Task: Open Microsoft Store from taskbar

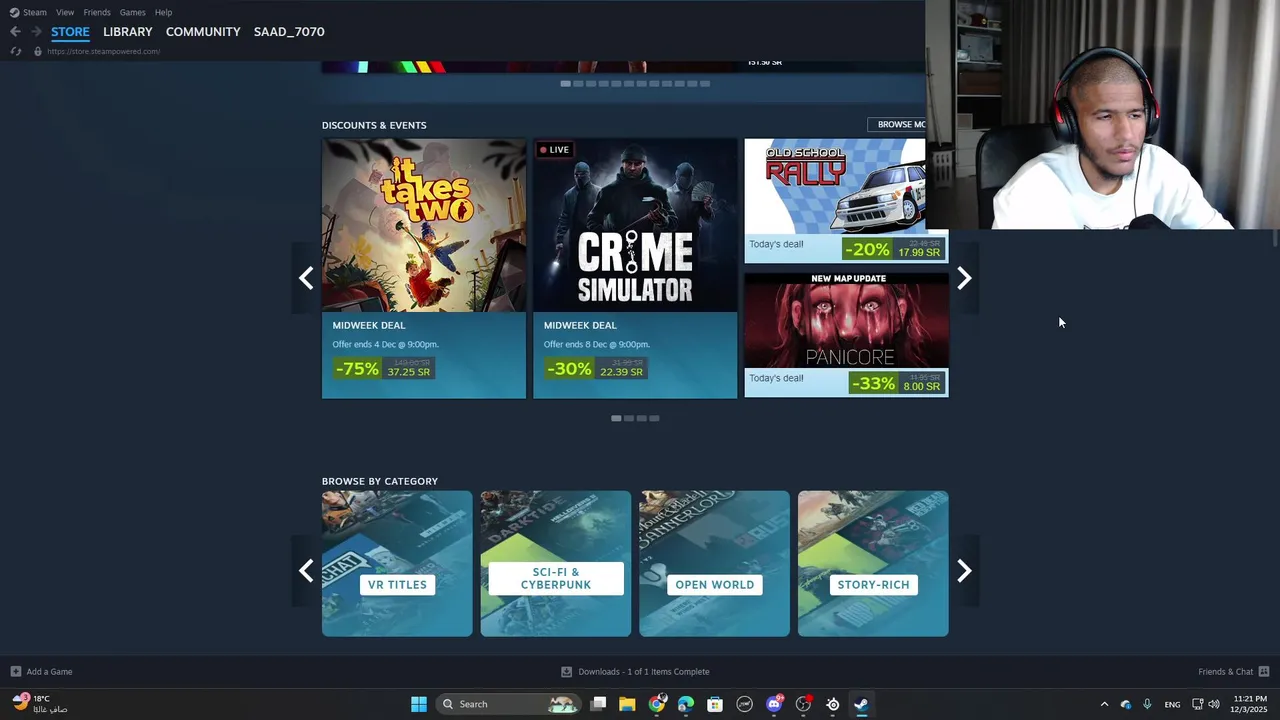Action: [715, 704]
